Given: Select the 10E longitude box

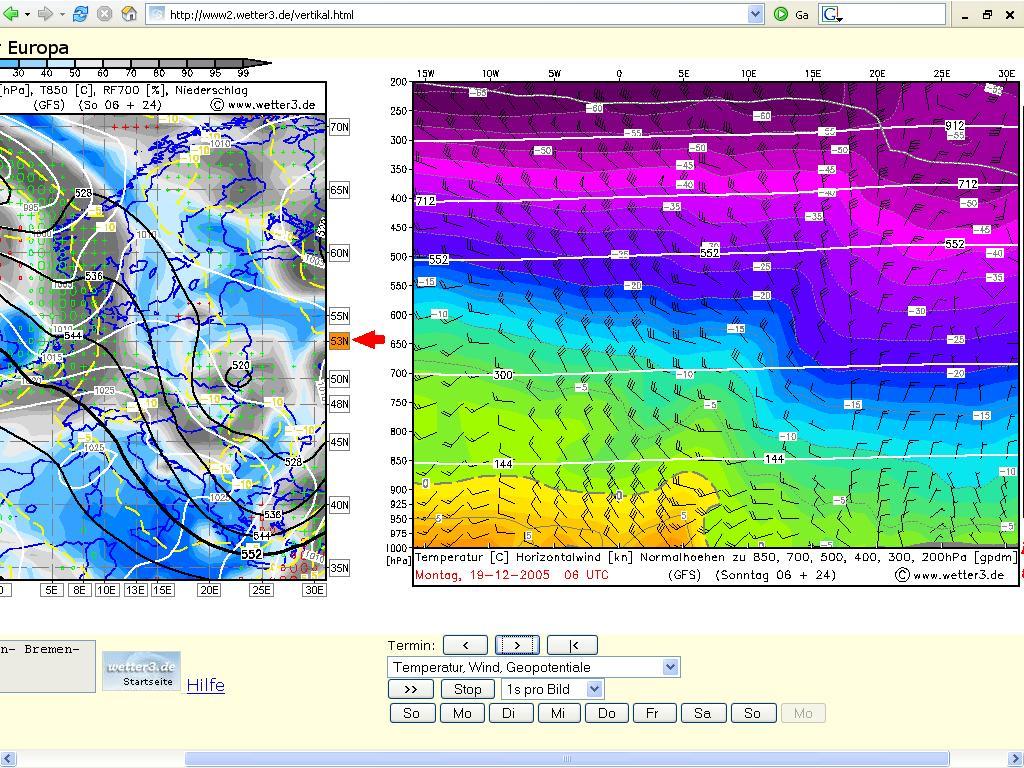Looking at the screenshot, I should 106,590.
